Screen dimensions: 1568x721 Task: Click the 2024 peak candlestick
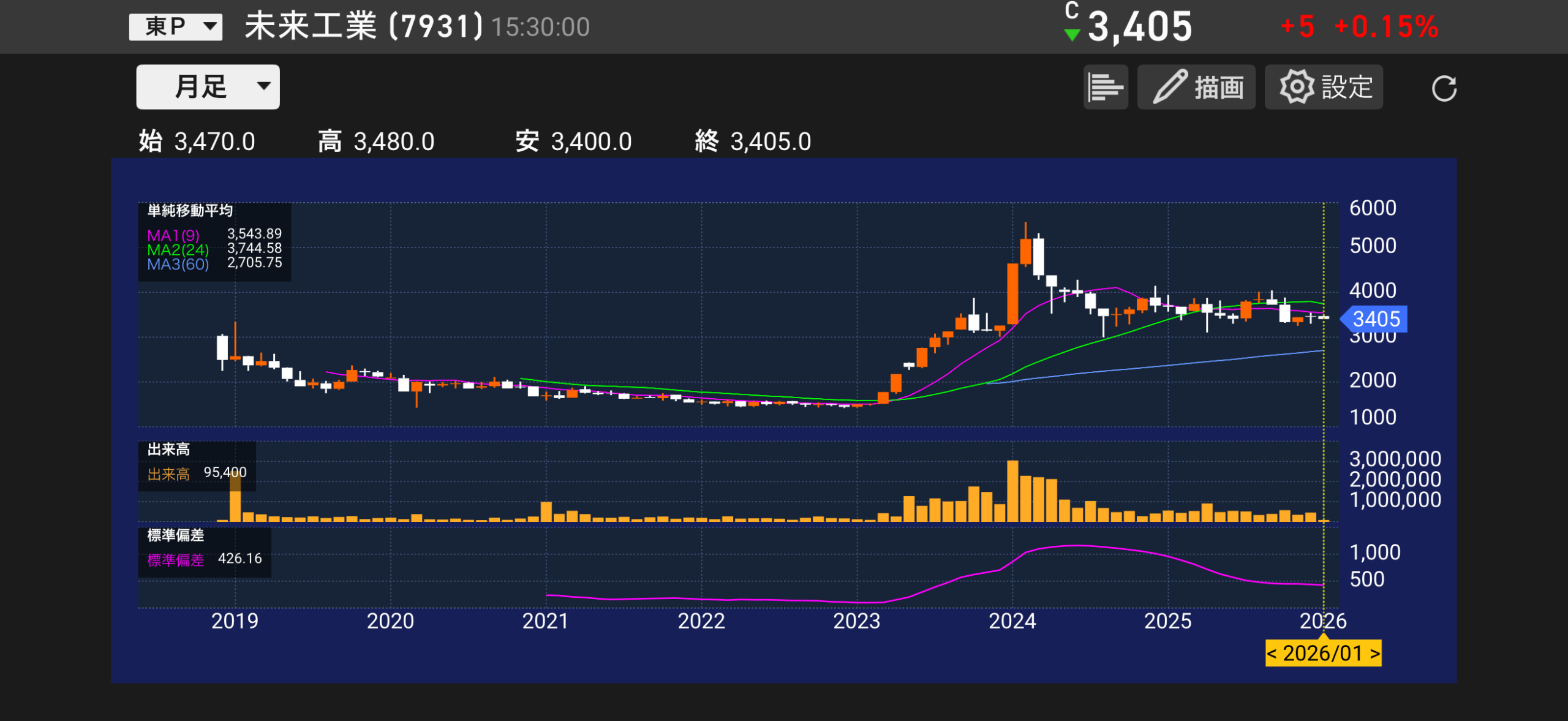tap(1025, 251)
